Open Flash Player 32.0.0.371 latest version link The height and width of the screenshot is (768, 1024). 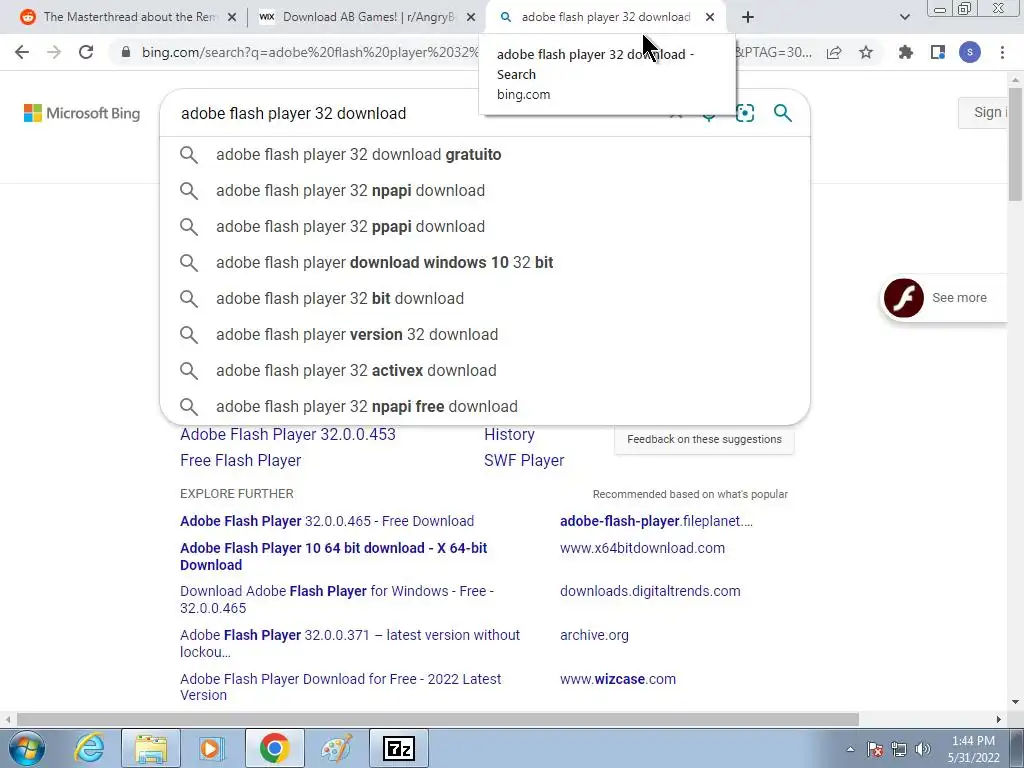350,643
